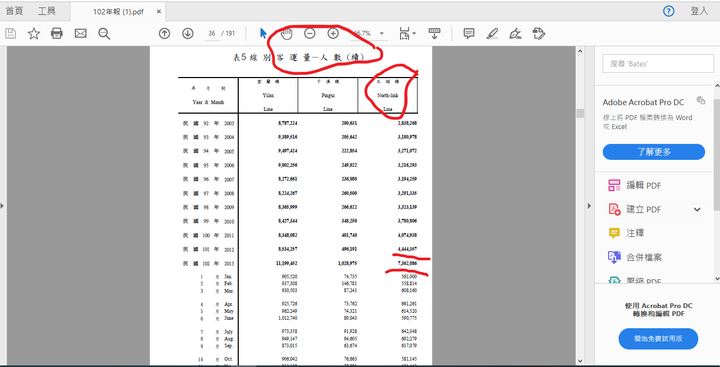Click the page title 表5 線別客運量
The width and height of the screenshot is (720, 367).
[x=298, y=57]
